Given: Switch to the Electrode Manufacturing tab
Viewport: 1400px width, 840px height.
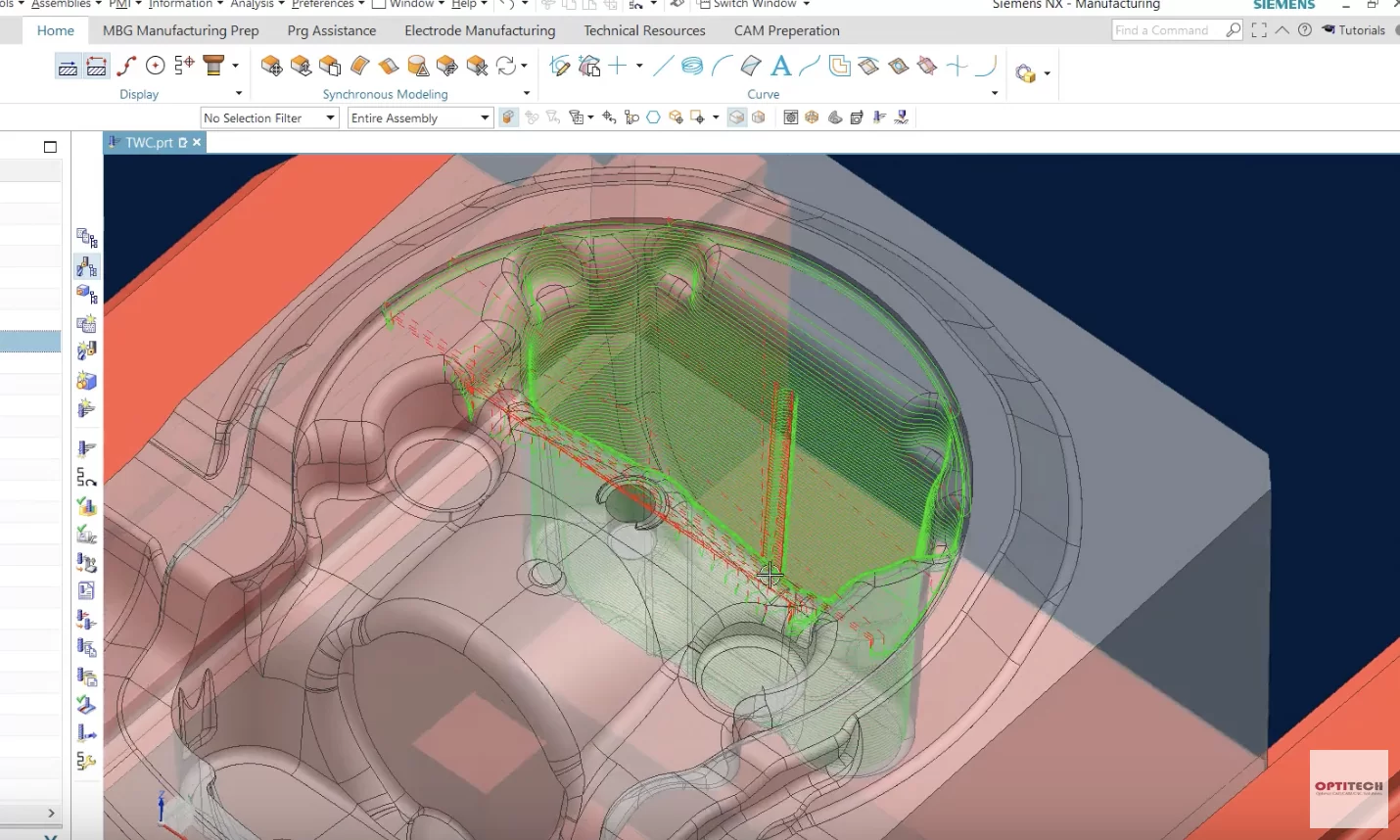Looking at the screenshot, I should point(480,30).
